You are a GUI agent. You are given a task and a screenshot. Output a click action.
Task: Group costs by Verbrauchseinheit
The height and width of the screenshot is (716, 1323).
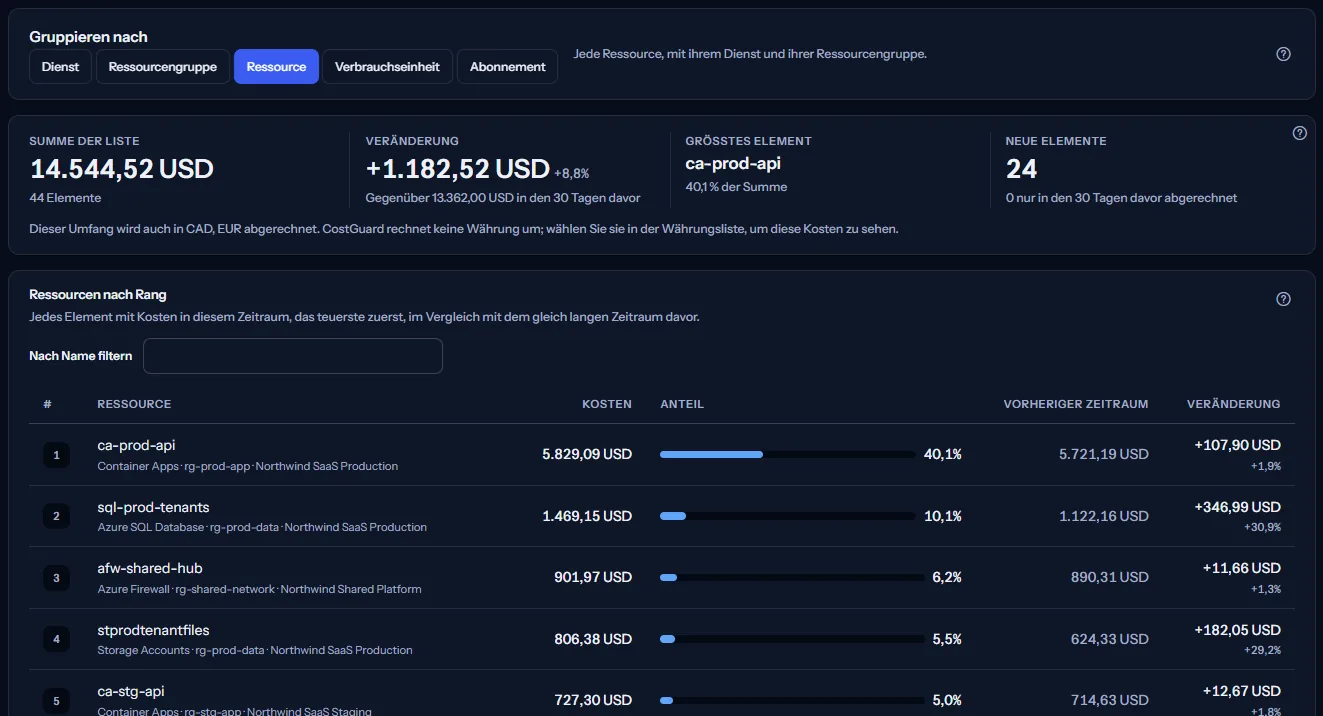click(388, 67)
